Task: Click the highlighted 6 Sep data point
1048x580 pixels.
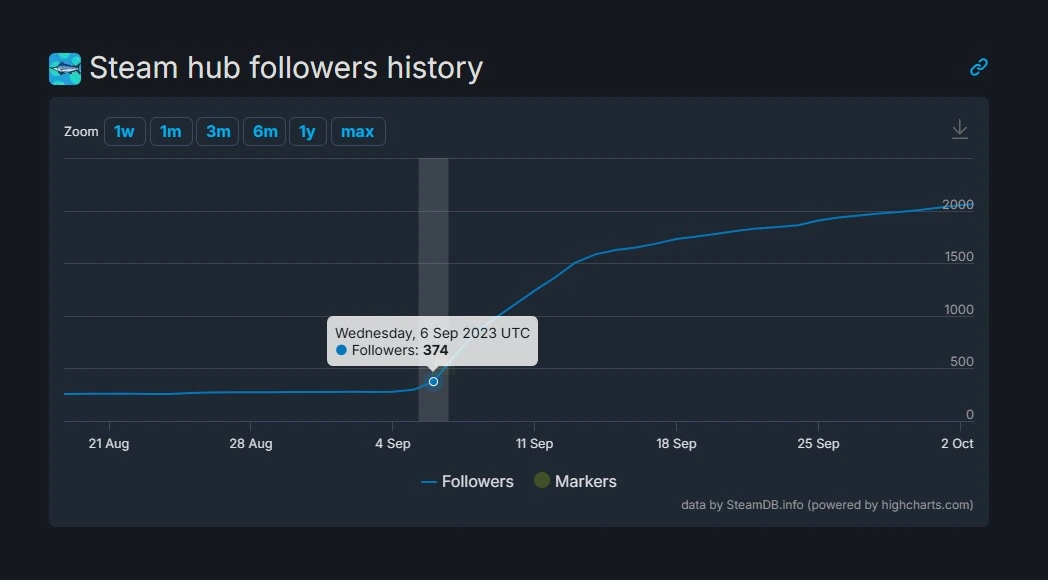Action: 433,381
